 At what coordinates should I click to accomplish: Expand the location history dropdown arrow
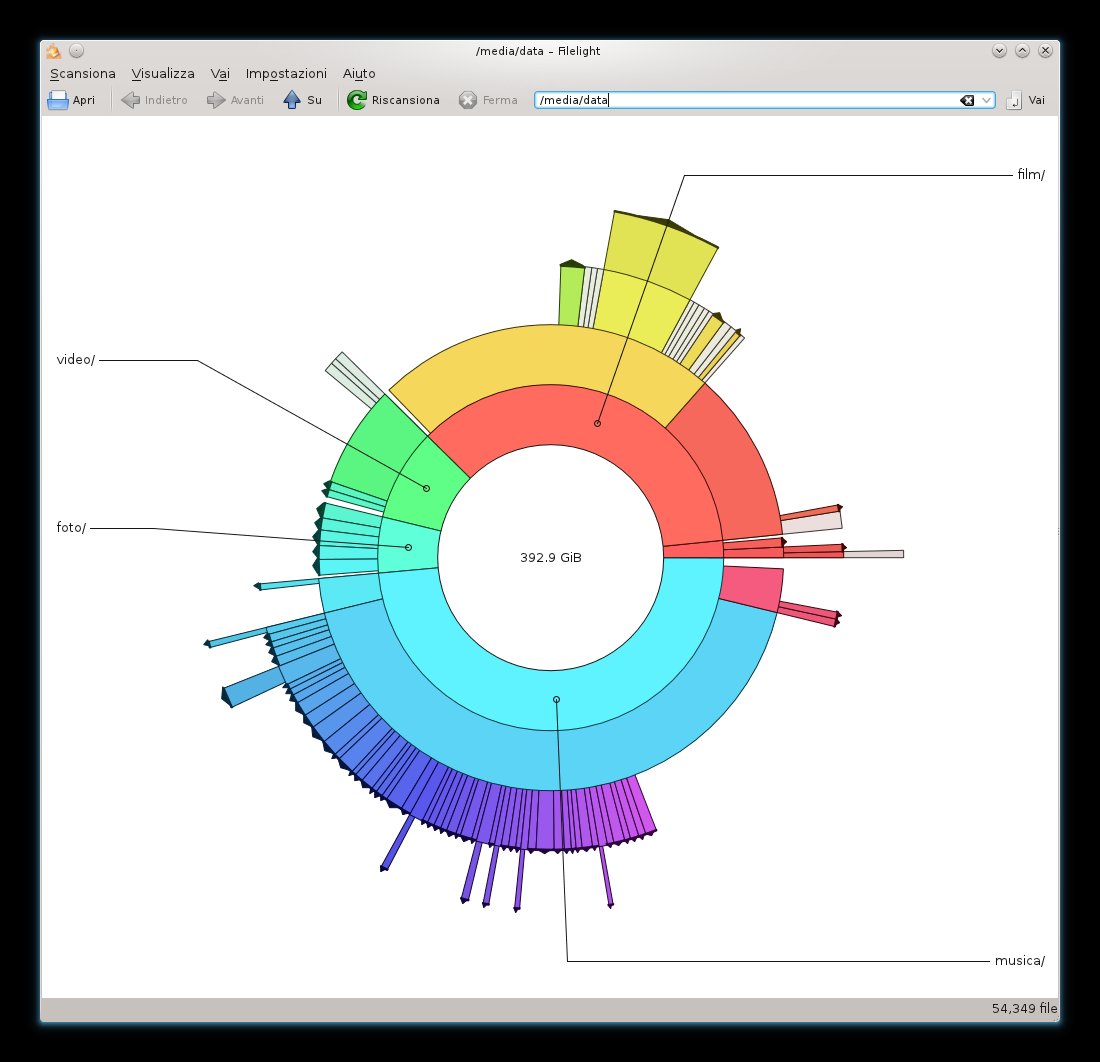[986, 100]
